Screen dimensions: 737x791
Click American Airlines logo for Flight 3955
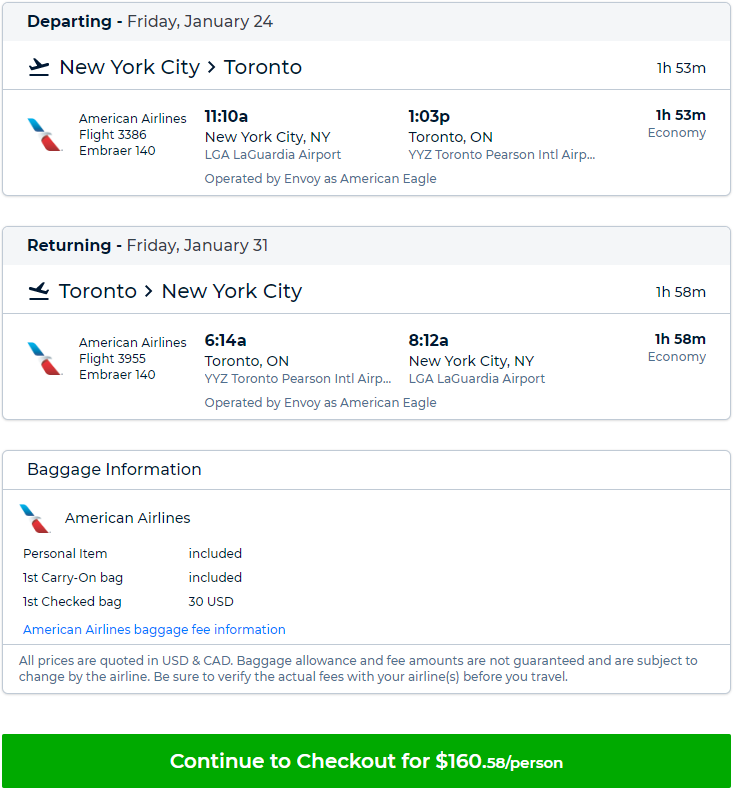pos(44,359)
